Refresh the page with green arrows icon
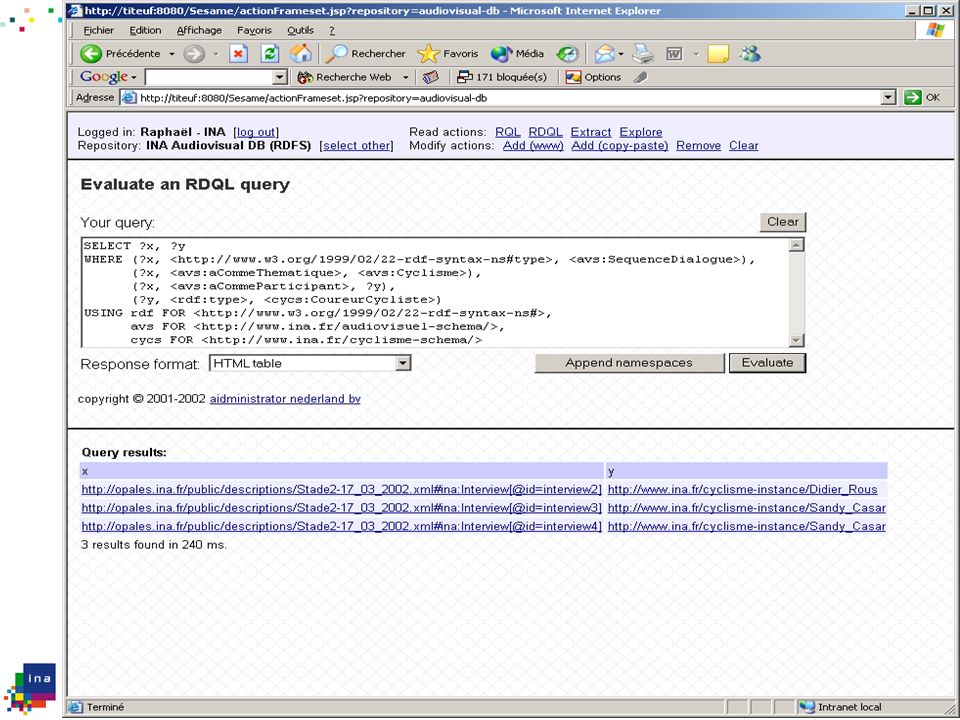 pos(269,54)
